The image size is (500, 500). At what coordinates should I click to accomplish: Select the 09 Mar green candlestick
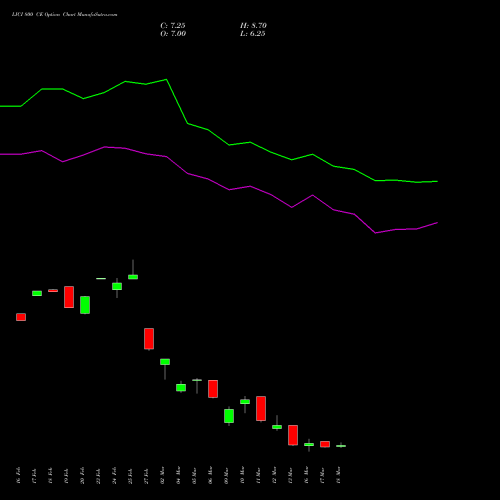point(229,416)
